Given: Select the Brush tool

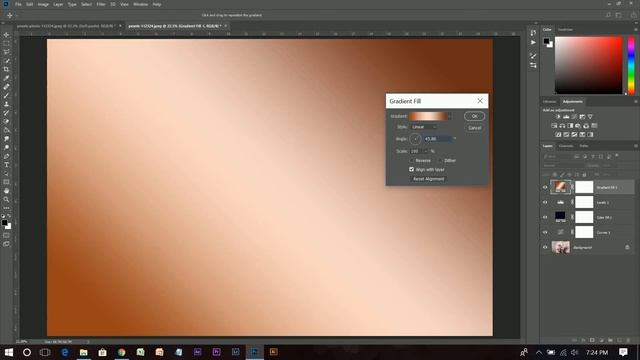Looking at the screenshot, I should tap(7, 96).
